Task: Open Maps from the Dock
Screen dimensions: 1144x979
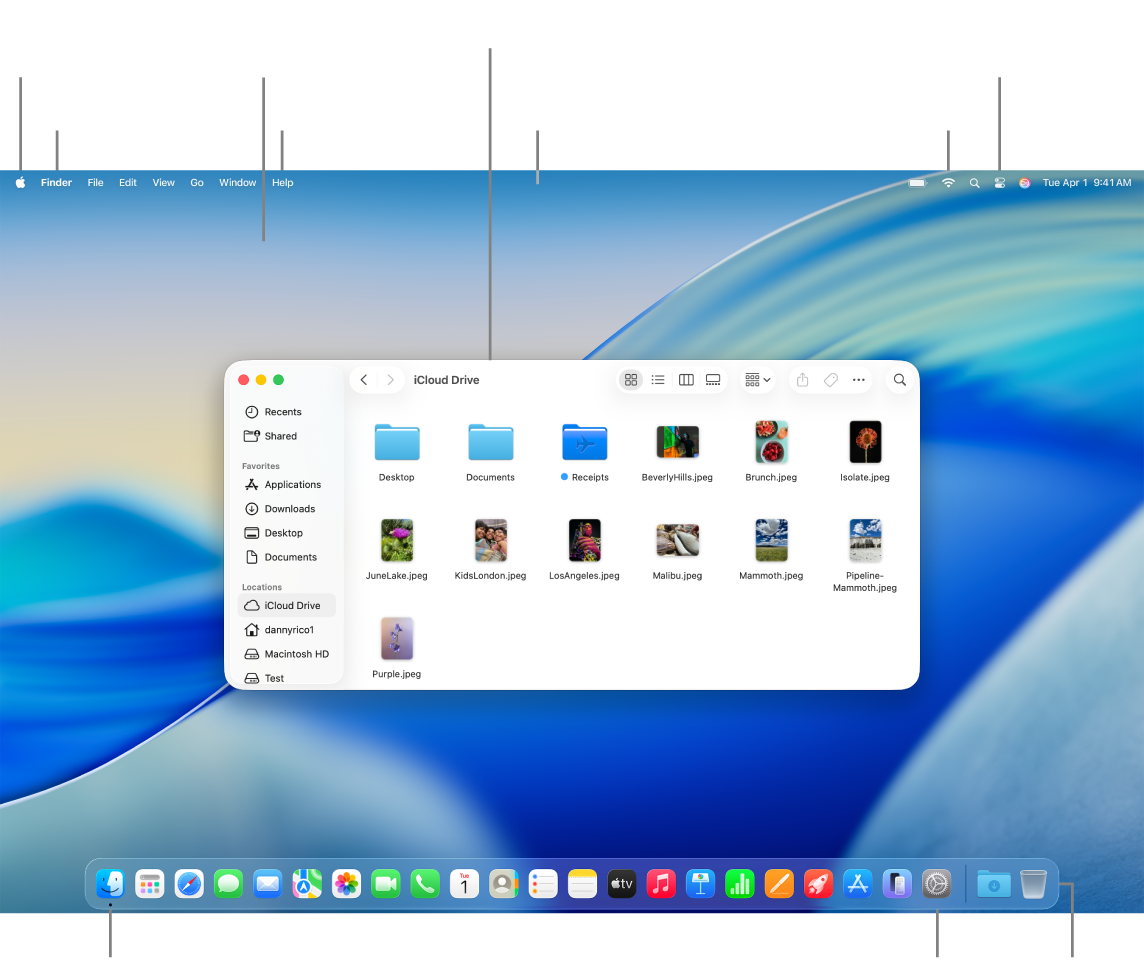Action: (307, 884)
